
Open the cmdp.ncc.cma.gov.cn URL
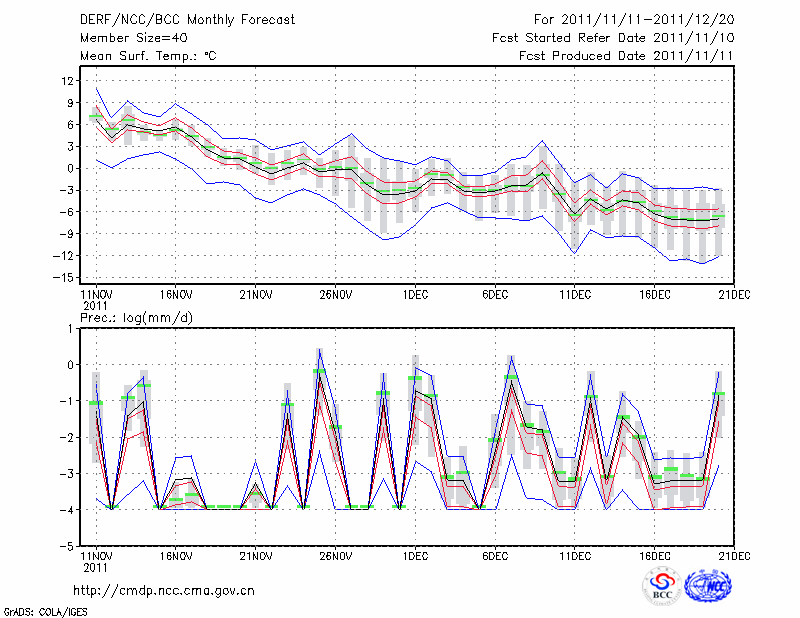pos(163,591)
